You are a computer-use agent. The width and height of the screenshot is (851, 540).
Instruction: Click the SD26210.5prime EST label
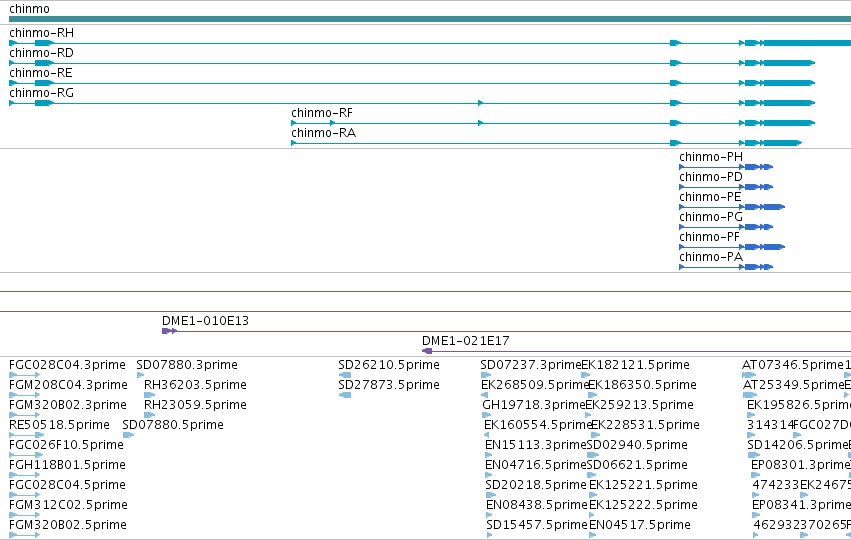pos(389,365)
